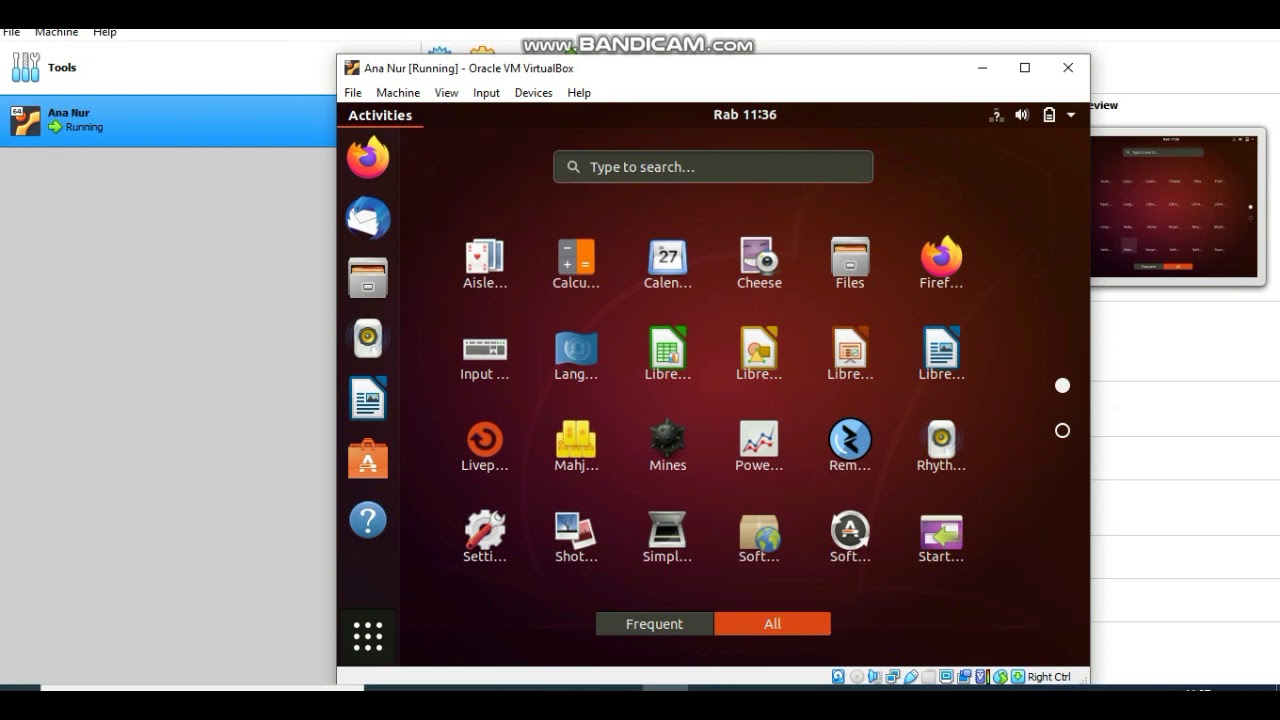Open Language Support app
The width and height of the screenshot is (1280, 720).
click(x=576, y=355)
